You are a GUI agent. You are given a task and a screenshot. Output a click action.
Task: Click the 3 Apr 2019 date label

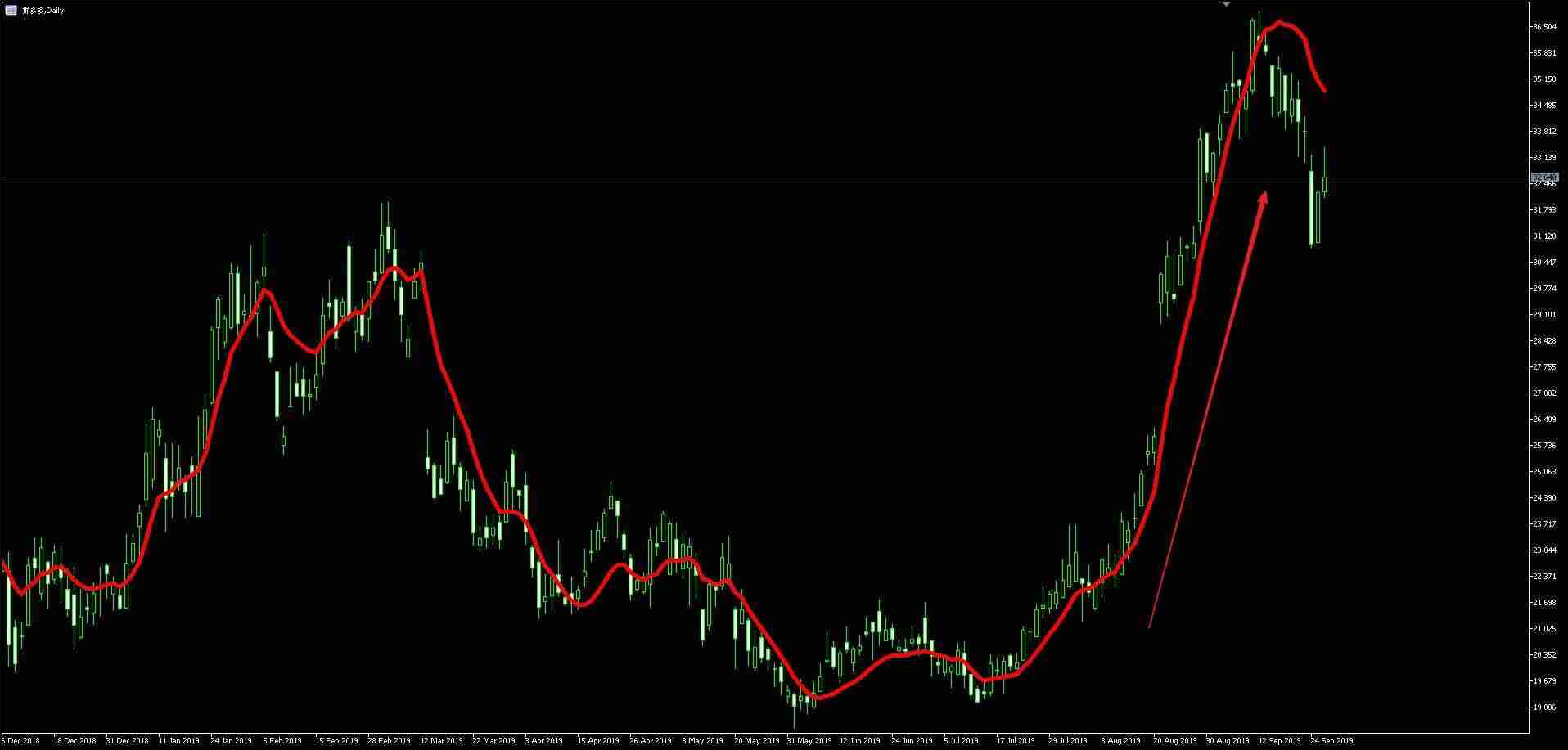coord(544,741)
